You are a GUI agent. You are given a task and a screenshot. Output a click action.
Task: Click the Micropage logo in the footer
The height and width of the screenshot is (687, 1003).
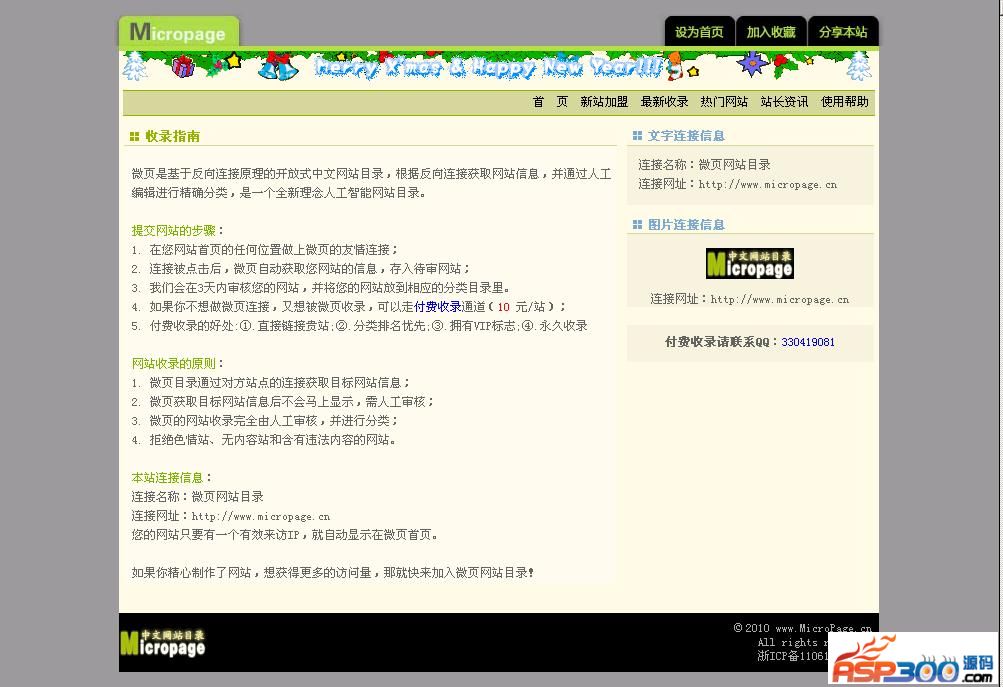163,643
